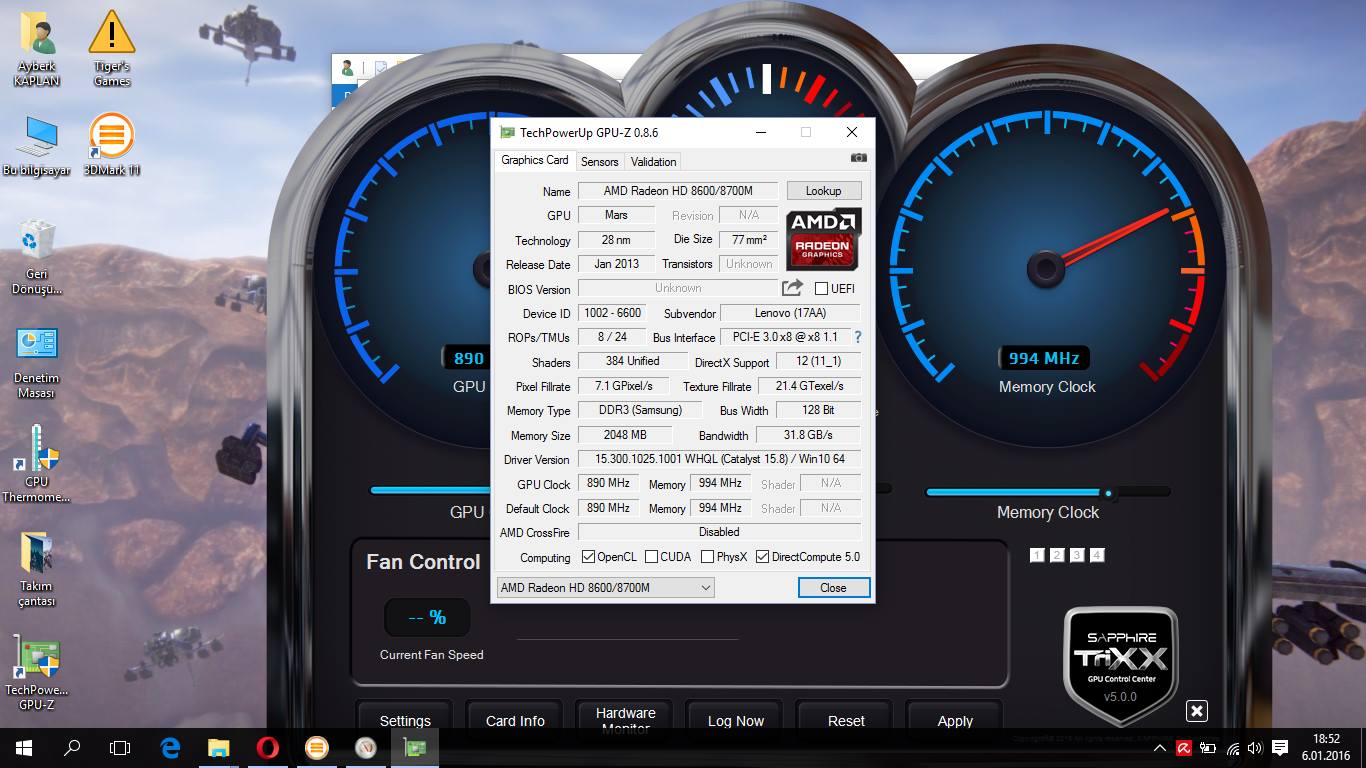The image size is (1366, 768).
Task: Click Memory Clock slider handle
Action: click(x=1108, y=492)
